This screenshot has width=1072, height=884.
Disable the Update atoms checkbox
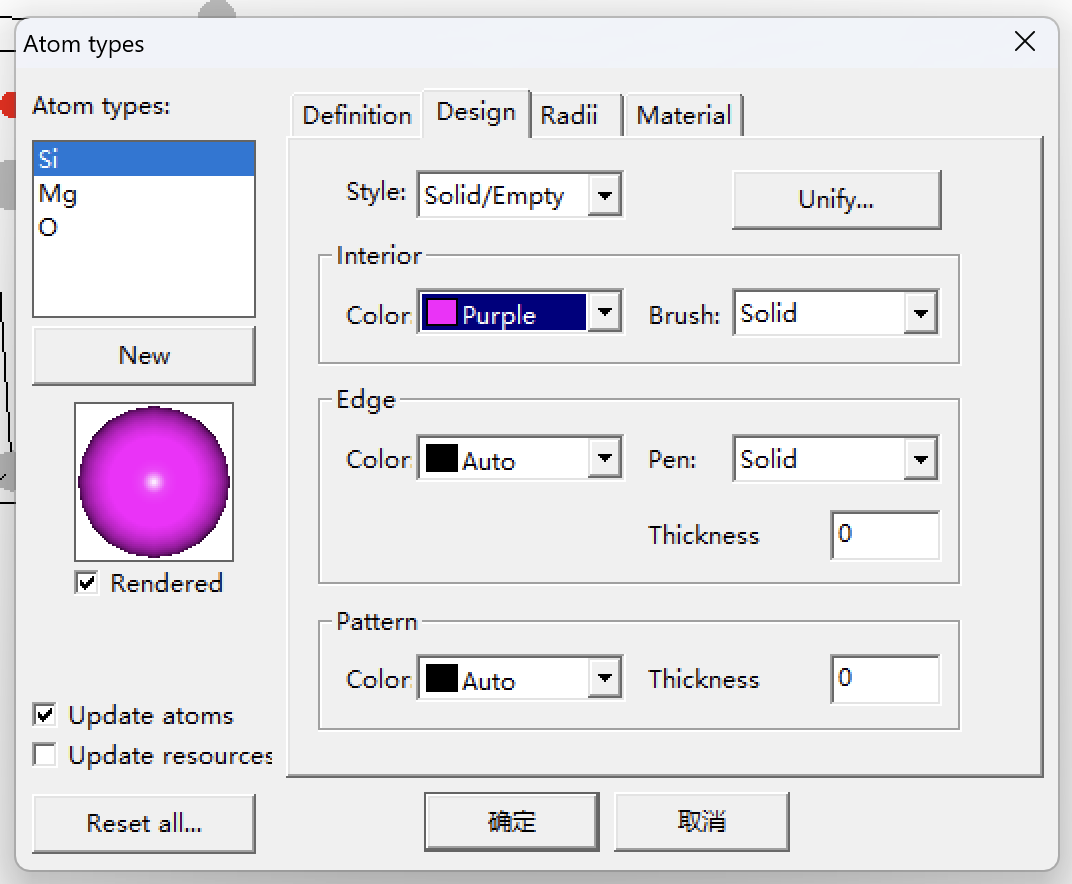[x=45, y=715]
